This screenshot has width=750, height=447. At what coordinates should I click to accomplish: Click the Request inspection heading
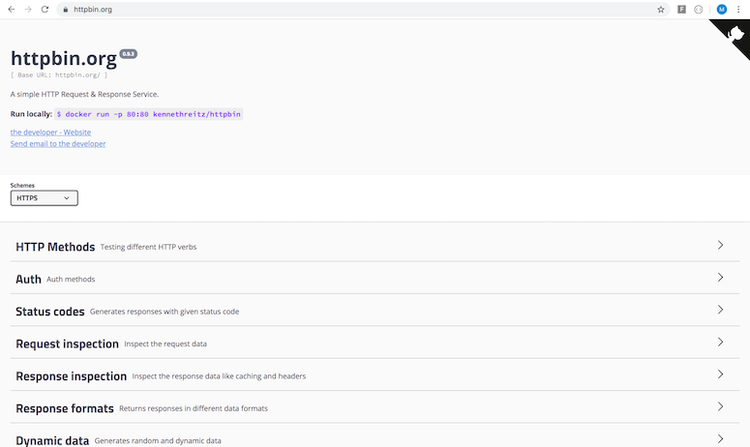pyautogui.click(x=67, y=344)
